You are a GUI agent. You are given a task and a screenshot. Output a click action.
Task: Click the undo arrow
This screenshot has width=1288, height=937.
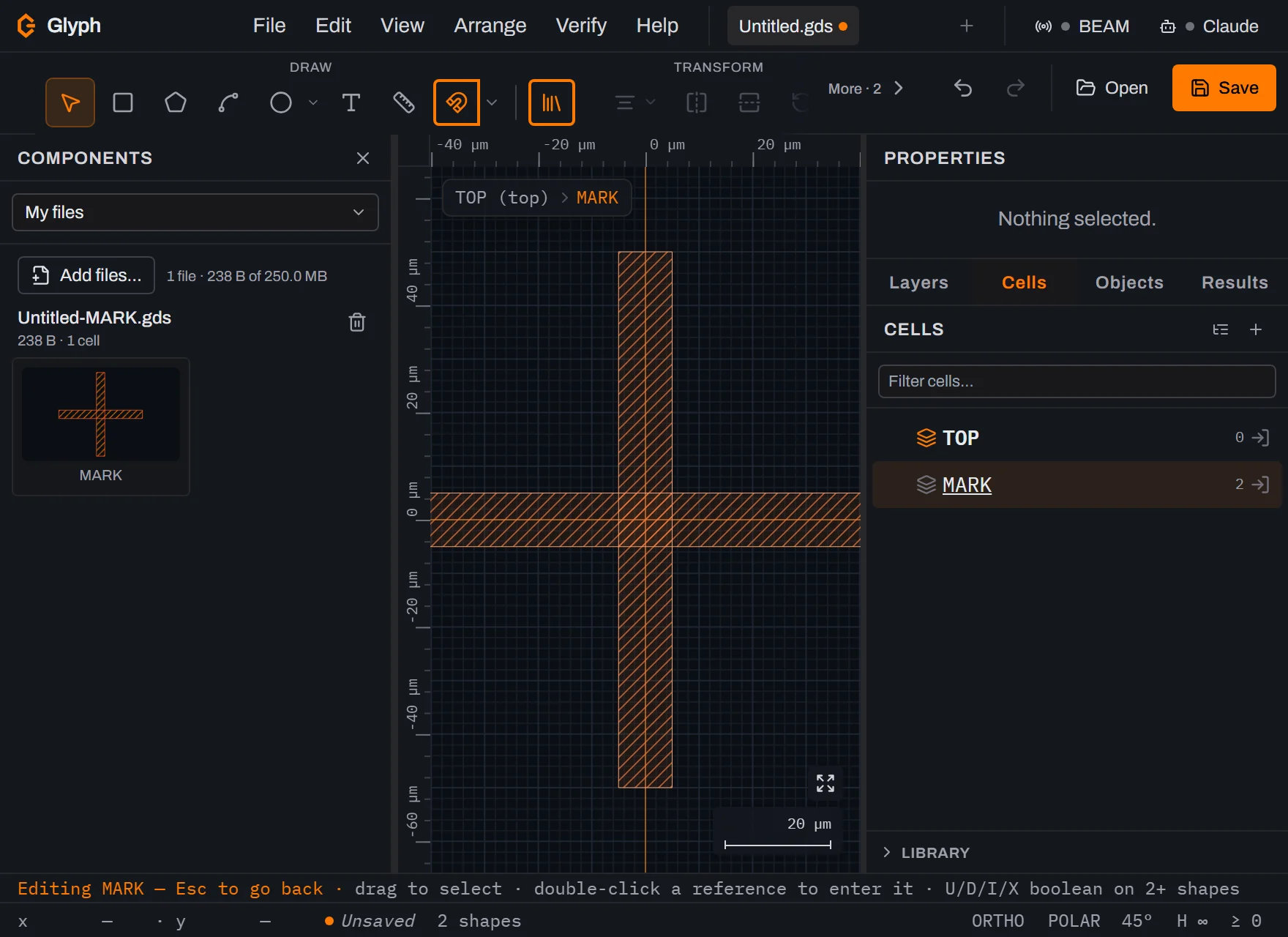[963, 89]
